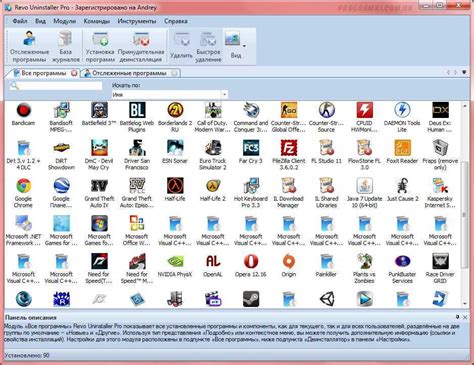This screenshot has height=365, width=474.
Task: Open the База журналов toolbar icon
Action: click(66, 46)
